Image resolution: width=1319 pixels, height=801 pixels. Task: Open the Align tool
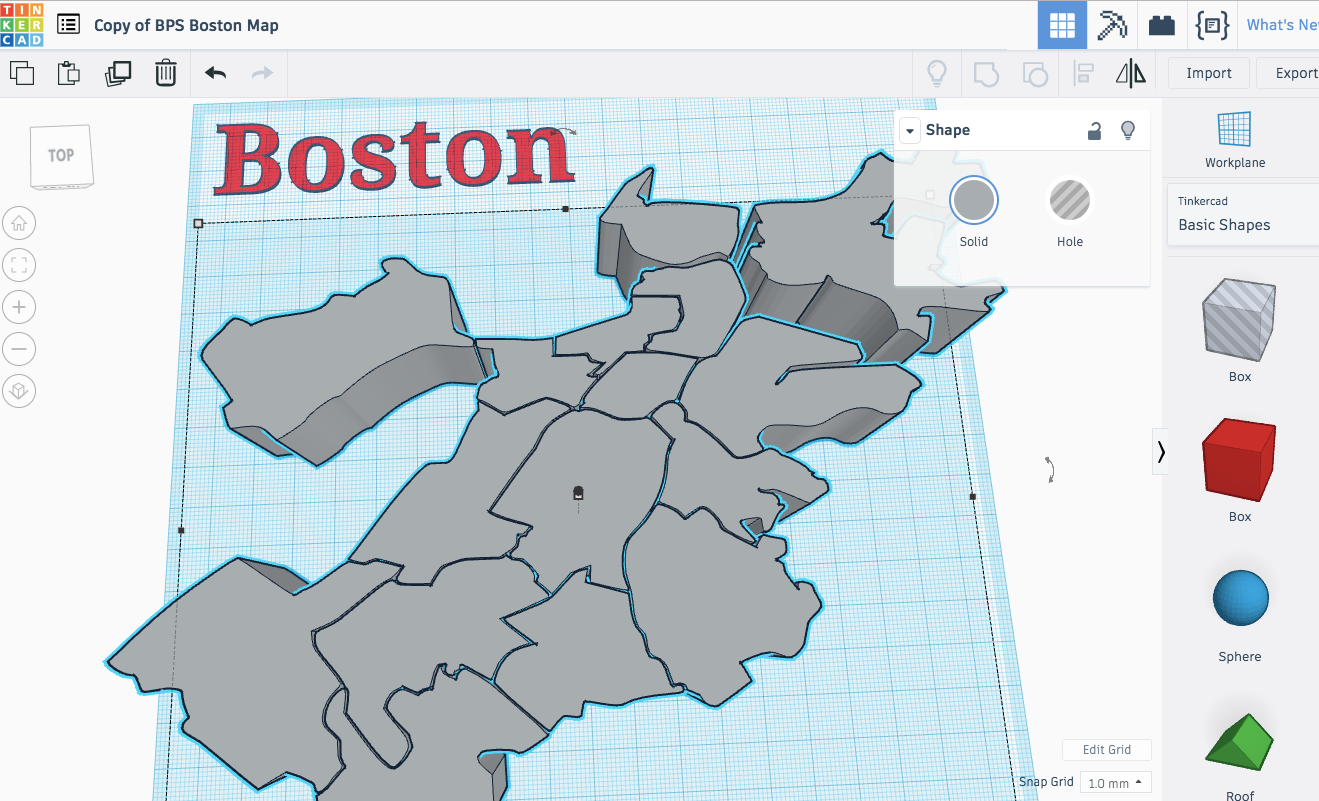pyautogui.click(x=1083, y=73)
